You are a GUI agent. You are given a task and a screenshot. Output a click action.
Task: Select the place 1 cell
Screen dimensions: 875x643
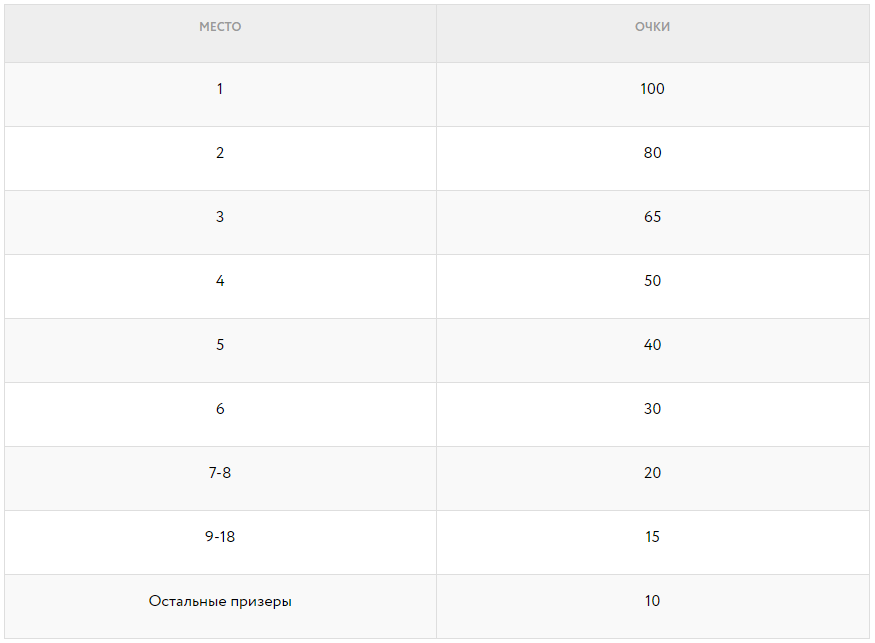[220, 89]
